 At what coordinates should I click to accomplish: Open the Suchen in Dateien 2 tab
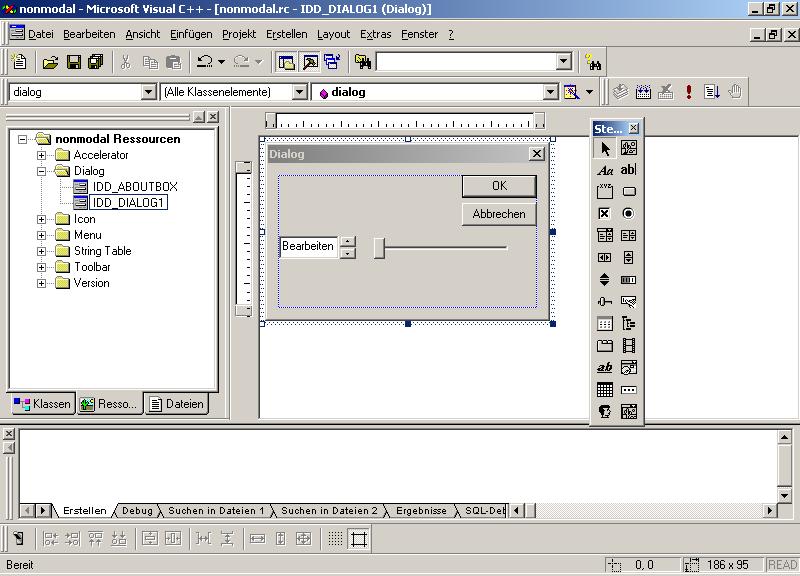(x=329, y=510)
